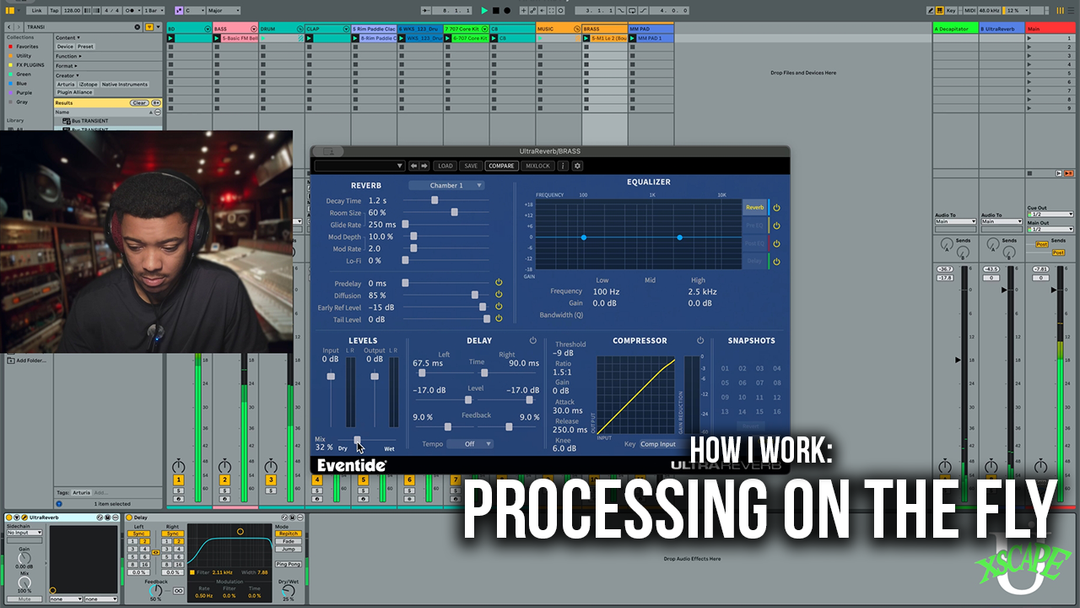Screen dimensions: 1080x608
Task: Click the Decay Time slider handle
Action: click(434, 201)
